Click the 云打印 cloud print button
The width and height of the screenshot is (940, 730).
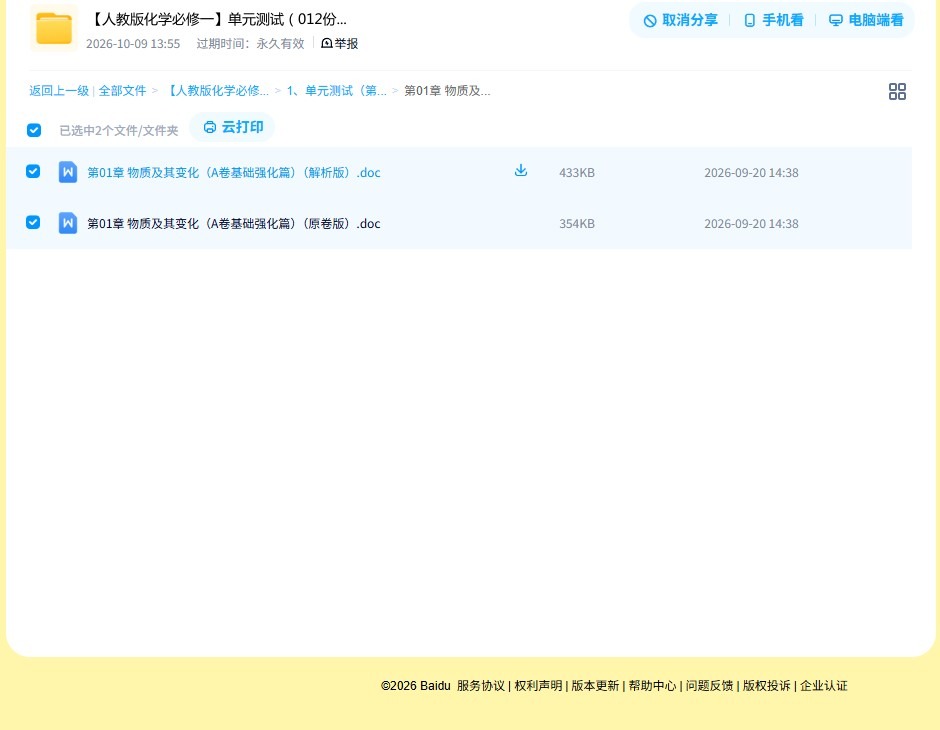[233, 127]
